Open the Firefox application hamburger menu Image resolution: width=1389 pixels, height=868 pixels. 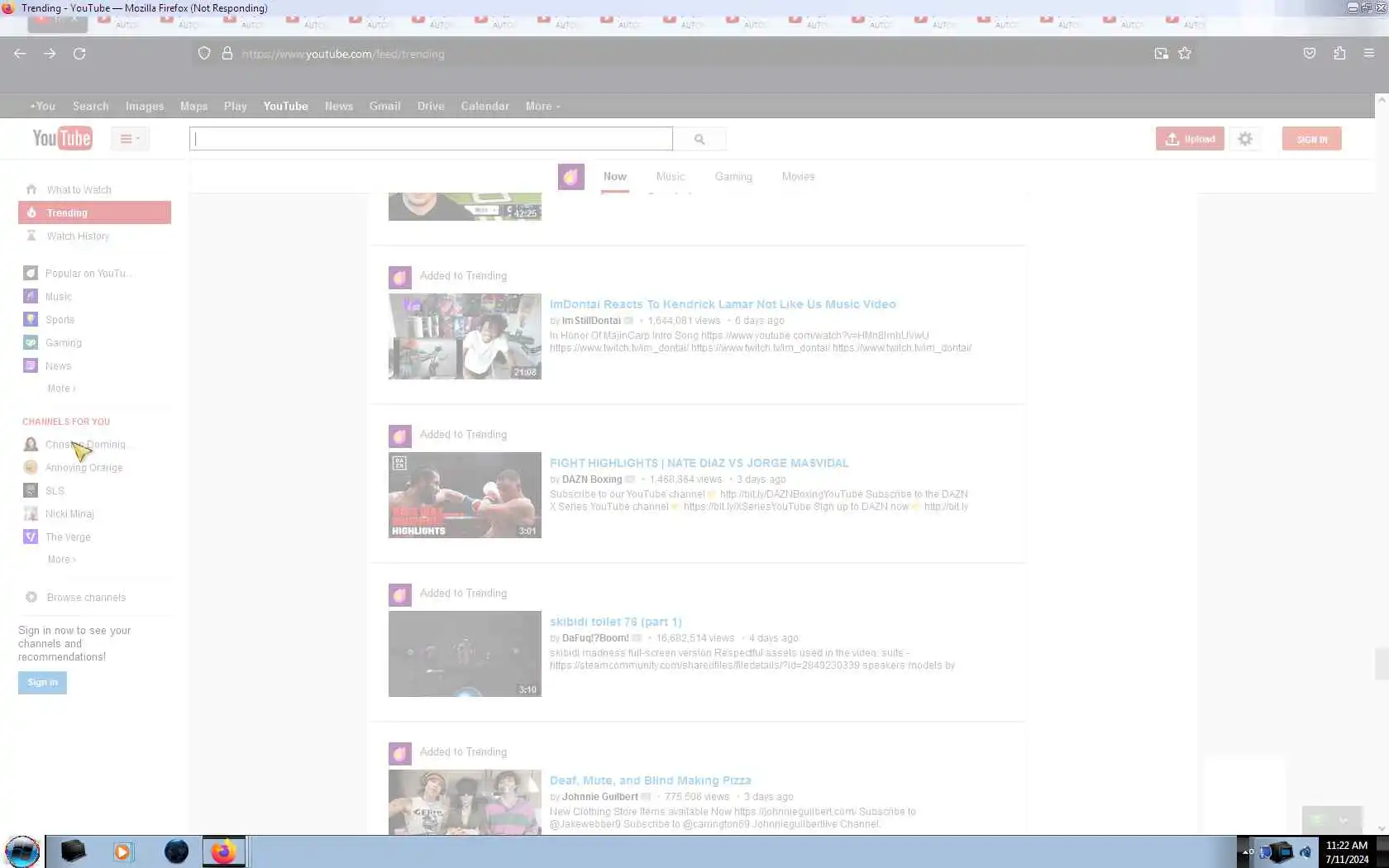1369,54
